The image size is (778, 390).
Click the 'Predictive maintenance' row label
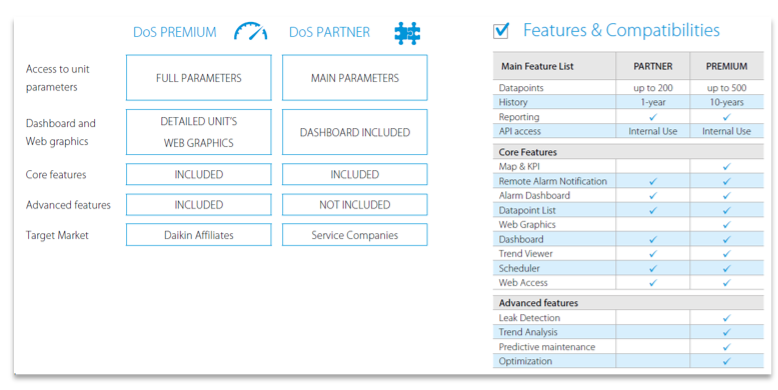[547, 347]
